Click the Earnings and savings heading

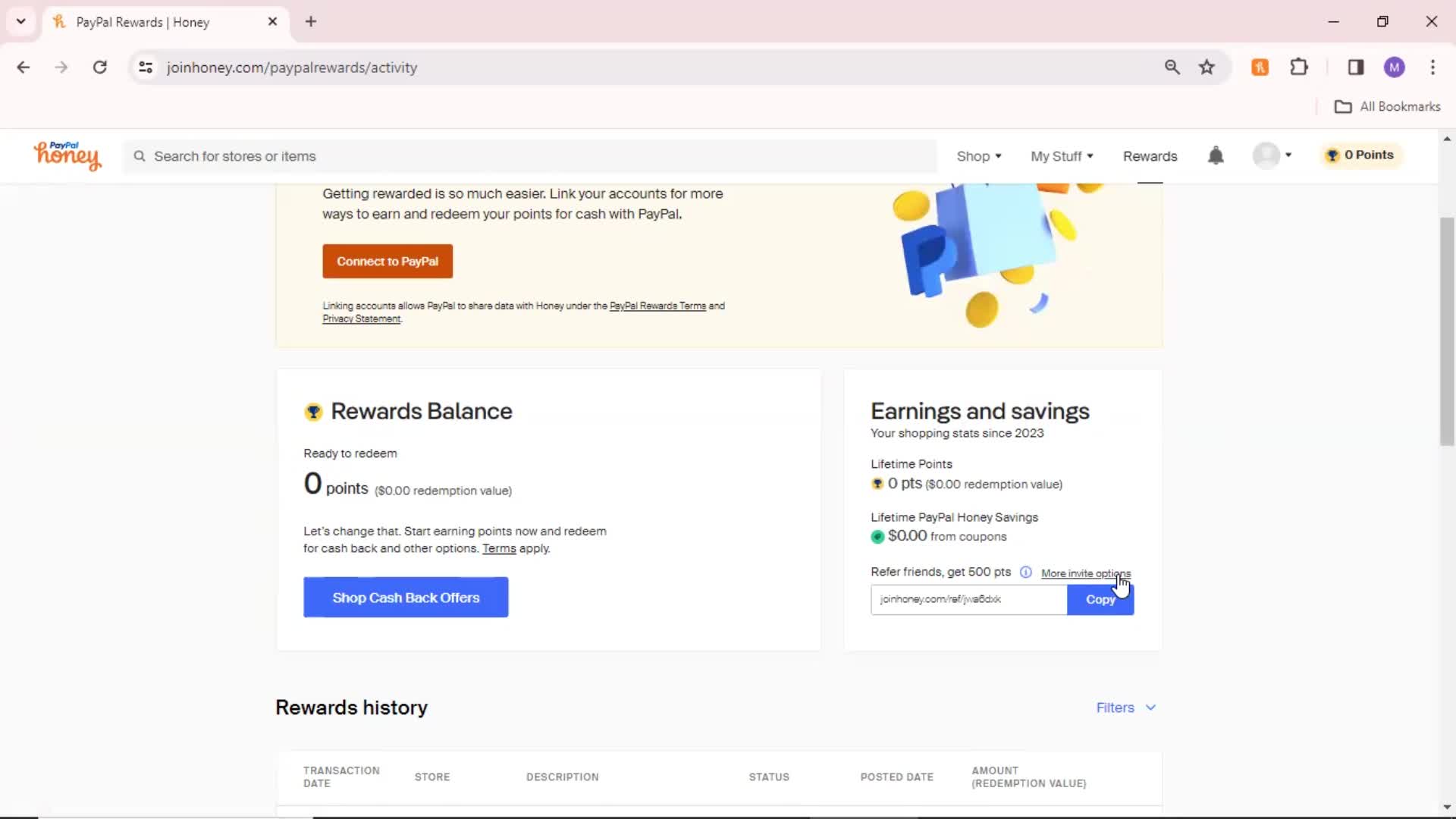pos(980,411)
